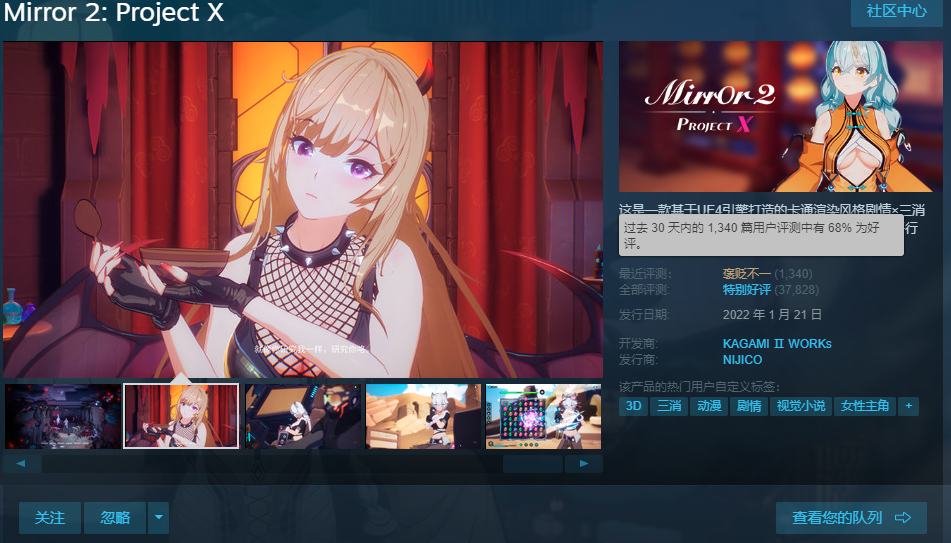Screen dimensions: 951x543
Task: Expand the dropdown arrow next to 忽略
Action: (159, 518)
